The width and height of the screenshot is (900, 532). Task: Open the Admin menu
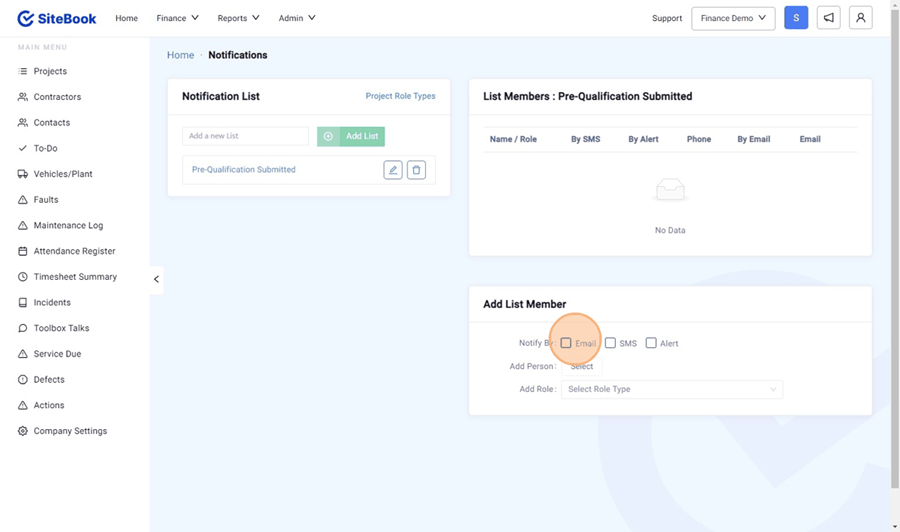pos(297,18)
